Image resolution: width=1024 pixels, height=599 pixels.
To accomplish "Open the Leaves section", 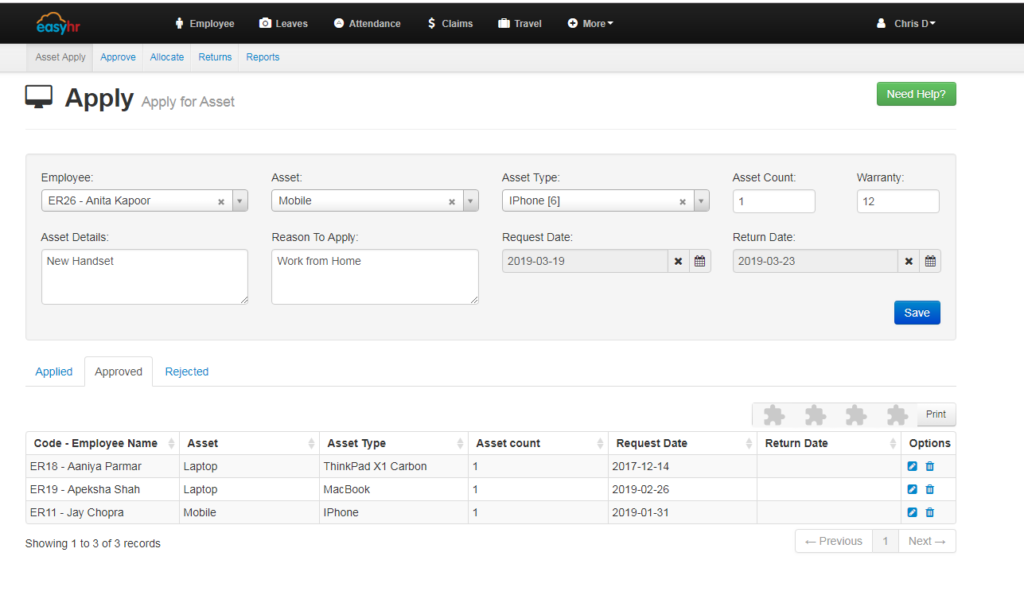I will (x=283, y=23).
